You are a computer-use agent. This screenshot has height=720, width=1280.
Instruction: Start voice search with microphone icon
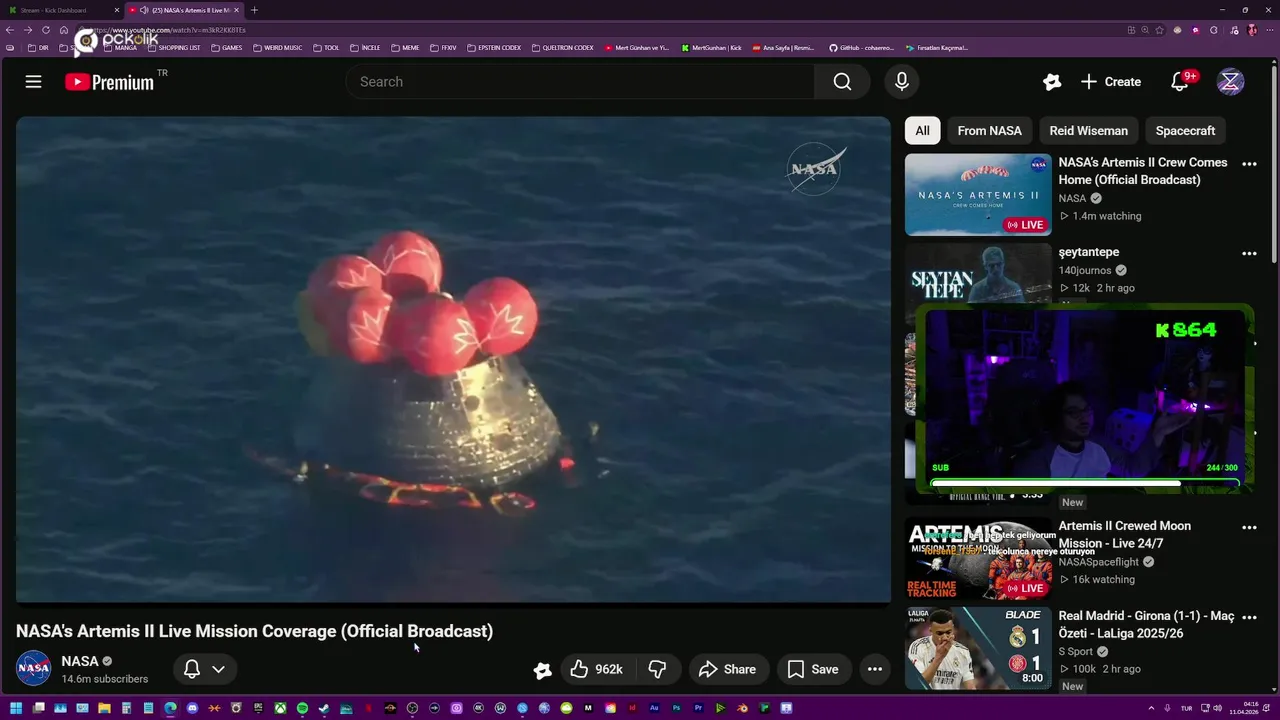902,82
